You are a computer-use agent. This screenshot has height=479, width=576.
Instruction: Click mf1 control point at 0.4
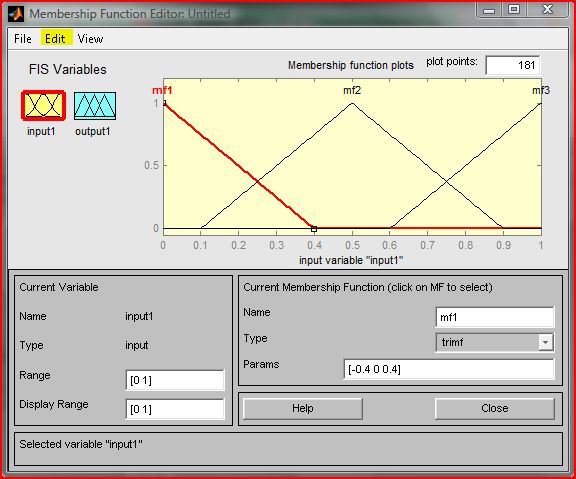314,229
